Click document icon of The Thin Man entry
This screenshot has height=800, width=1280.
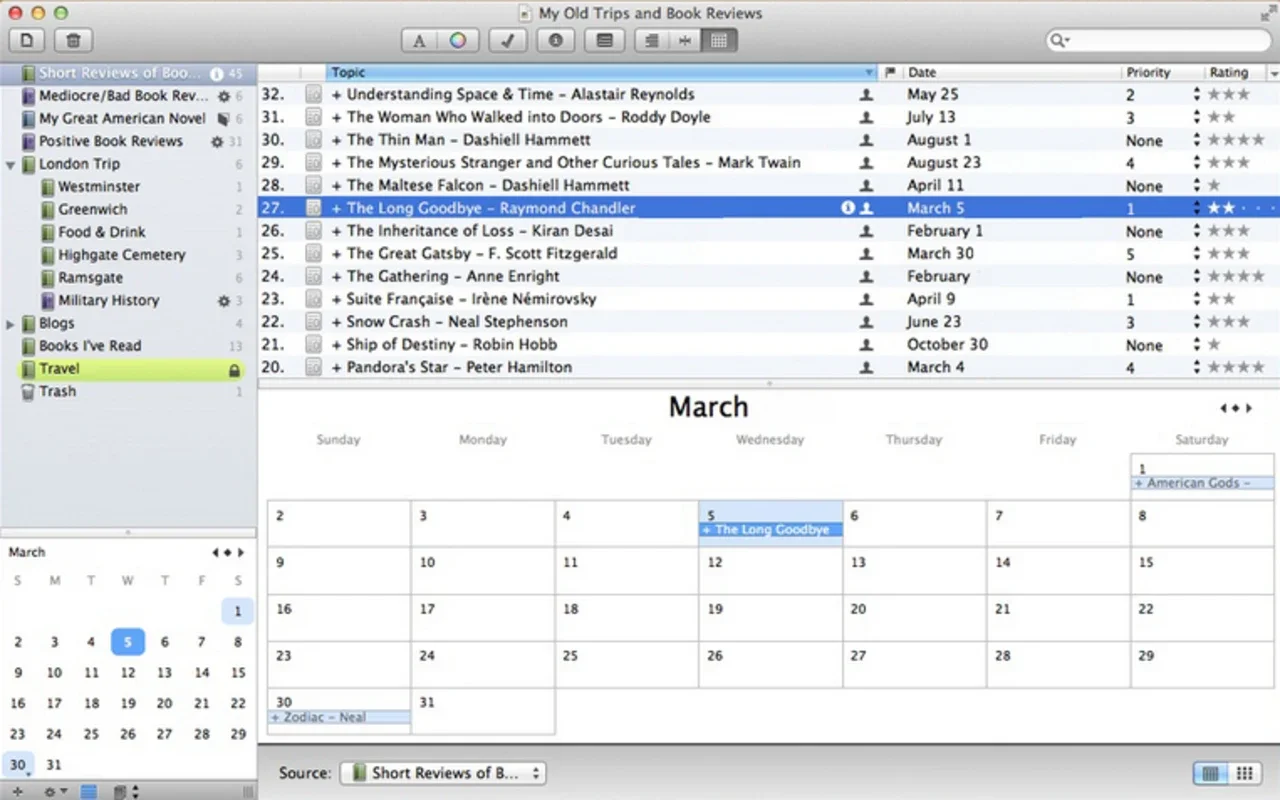click(x=313, y=140)
